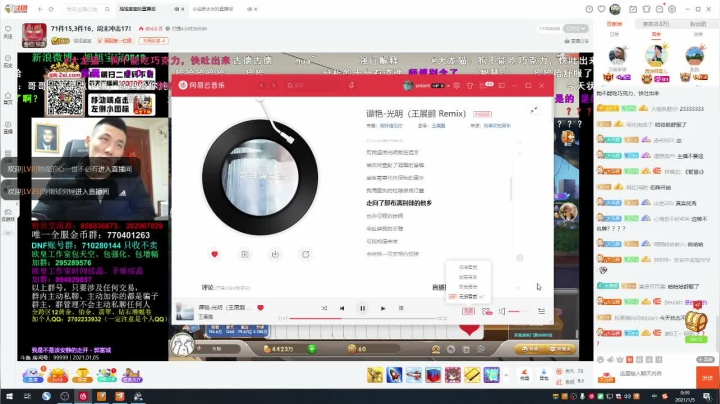720x404 pixels.
Task: Click the 评论 comments heading
Action: 208,287
